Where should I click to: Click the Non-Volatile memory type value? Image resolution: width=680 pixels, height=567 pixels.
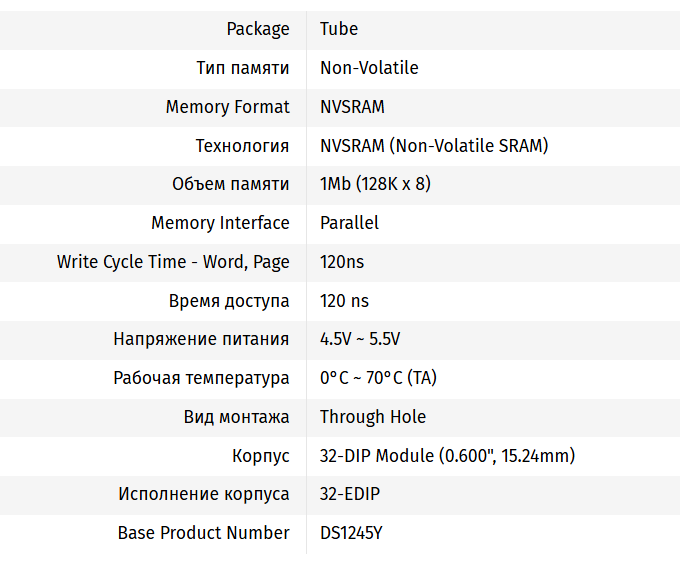click(369, 68)
